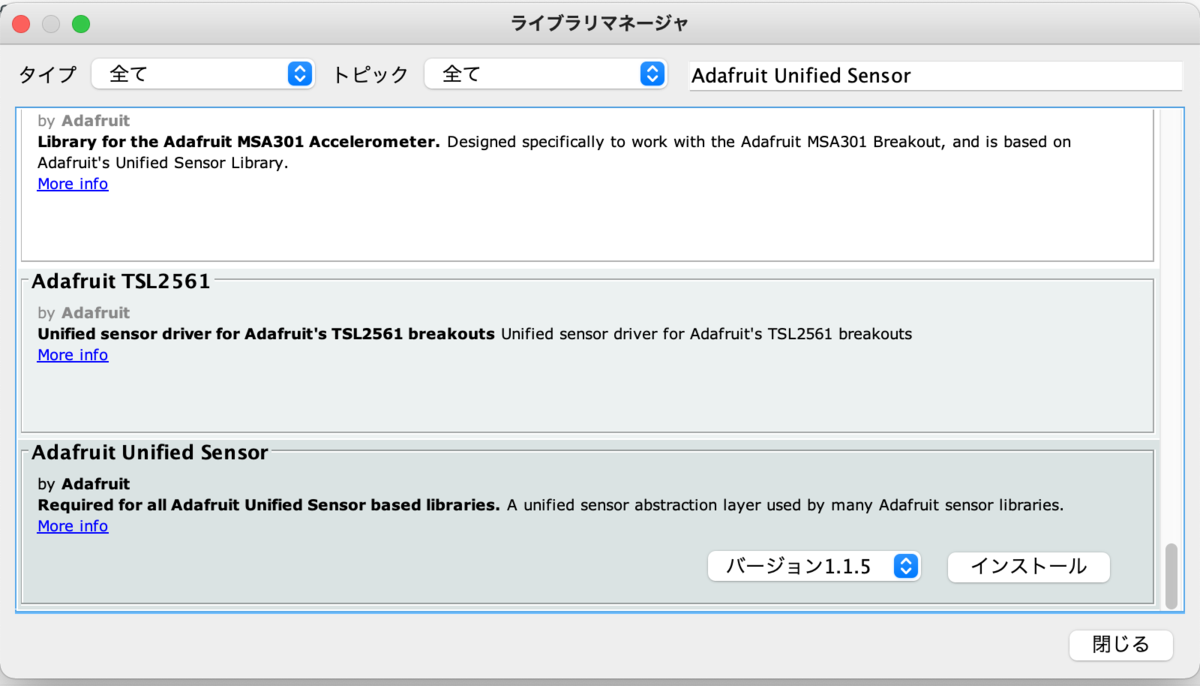
Task: Click the ライブラリマネージャ window title
Action: click(x=600, y=23)
